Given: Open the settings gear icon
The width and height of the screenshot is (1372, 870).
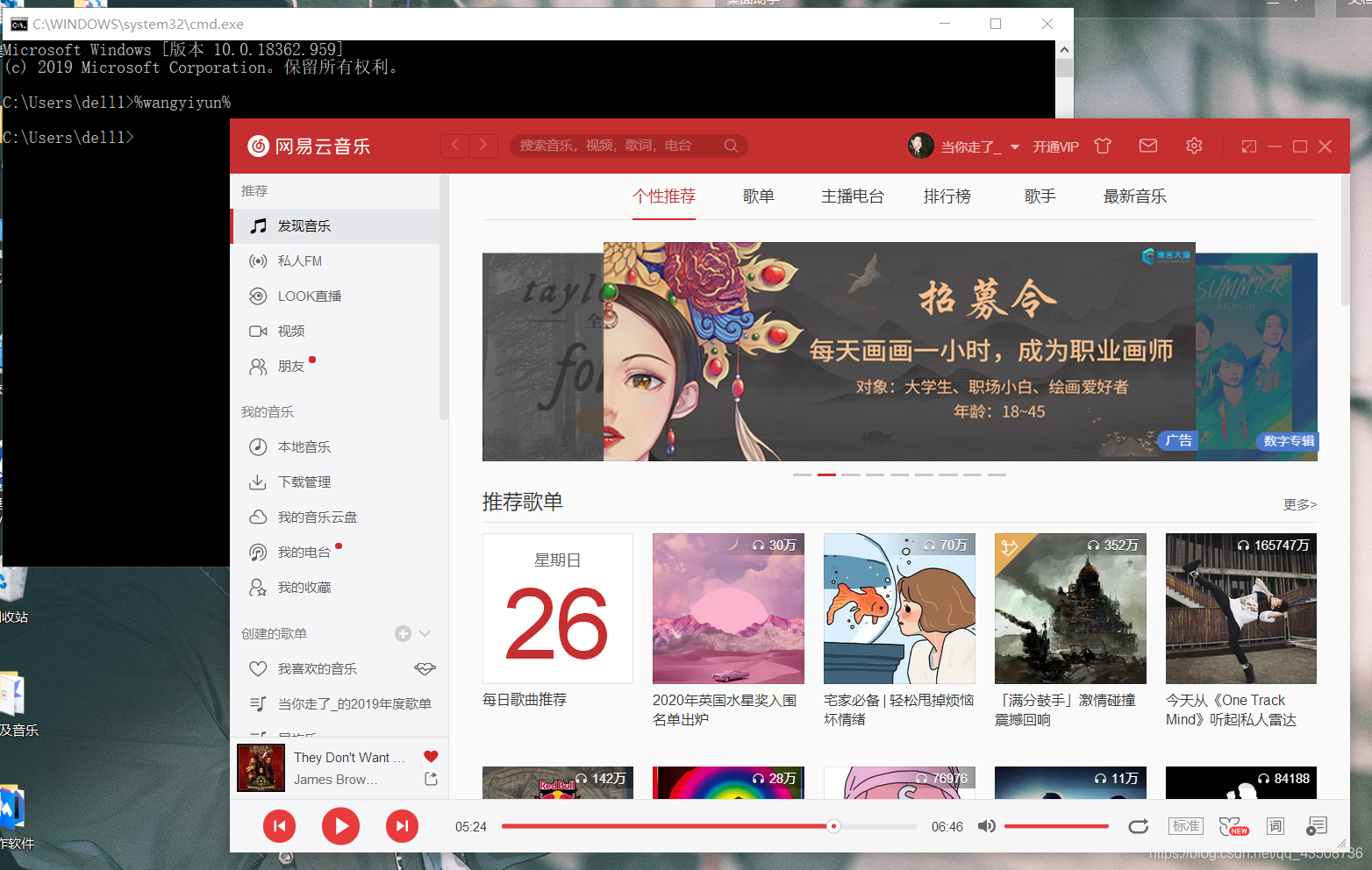Looking at the screenshot, I should pyautogui.click(x=1194, y=146).
